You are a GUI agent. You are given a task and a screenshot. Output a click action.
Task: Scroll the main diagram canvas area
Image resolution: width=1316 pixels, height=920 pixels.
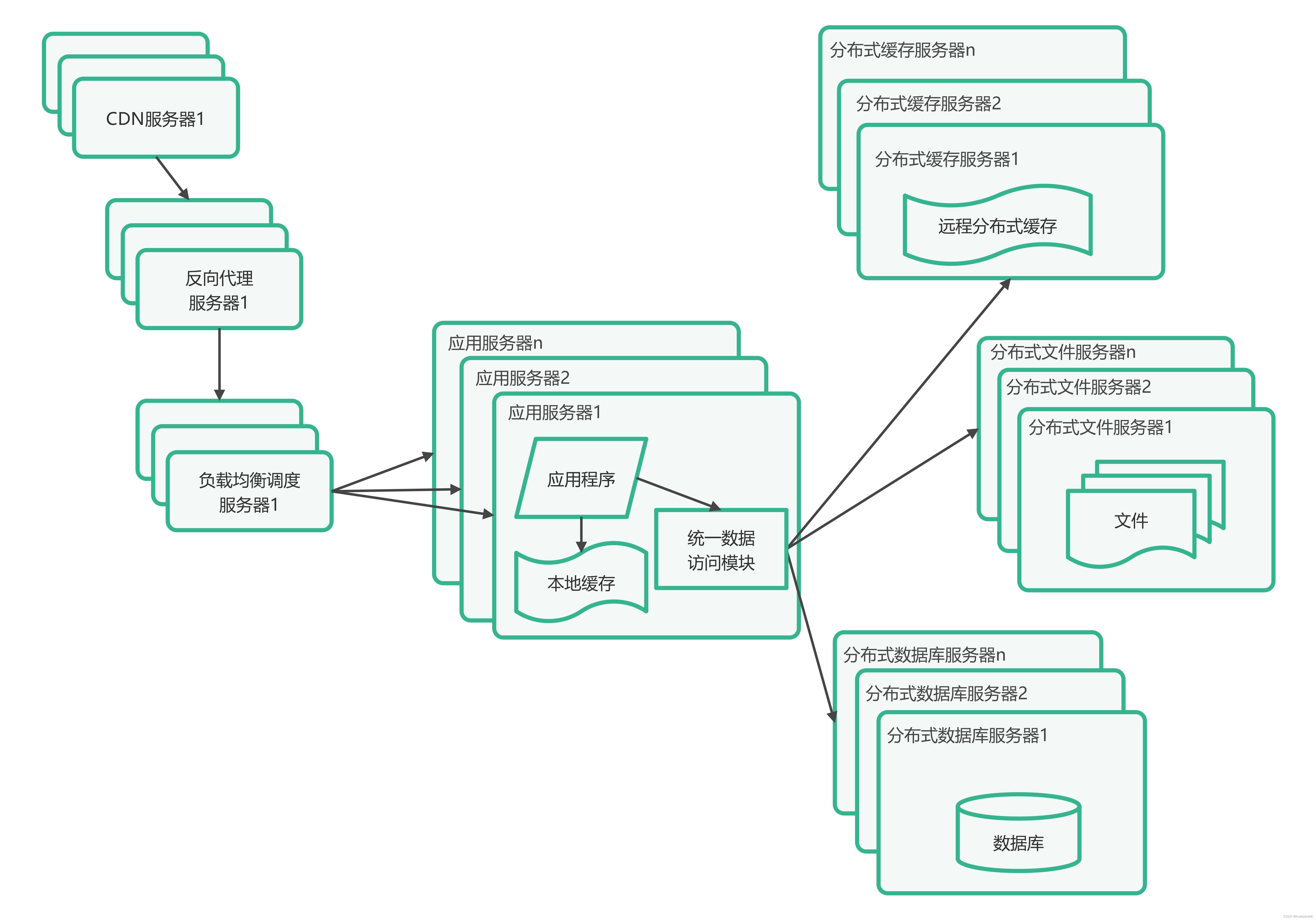658,460
